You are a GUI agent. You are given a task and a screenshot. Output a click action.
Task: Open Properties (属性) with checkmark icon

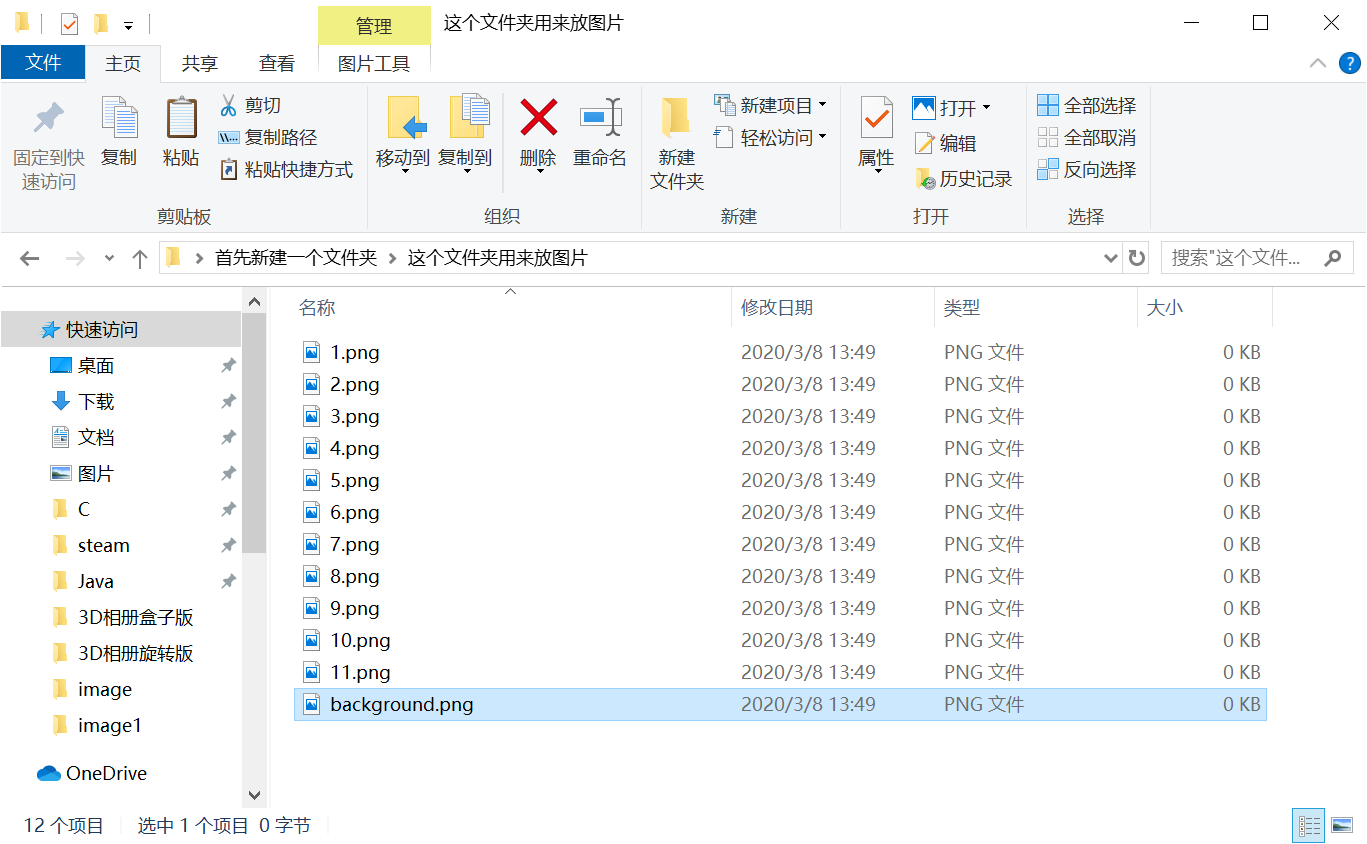[876, 135]
